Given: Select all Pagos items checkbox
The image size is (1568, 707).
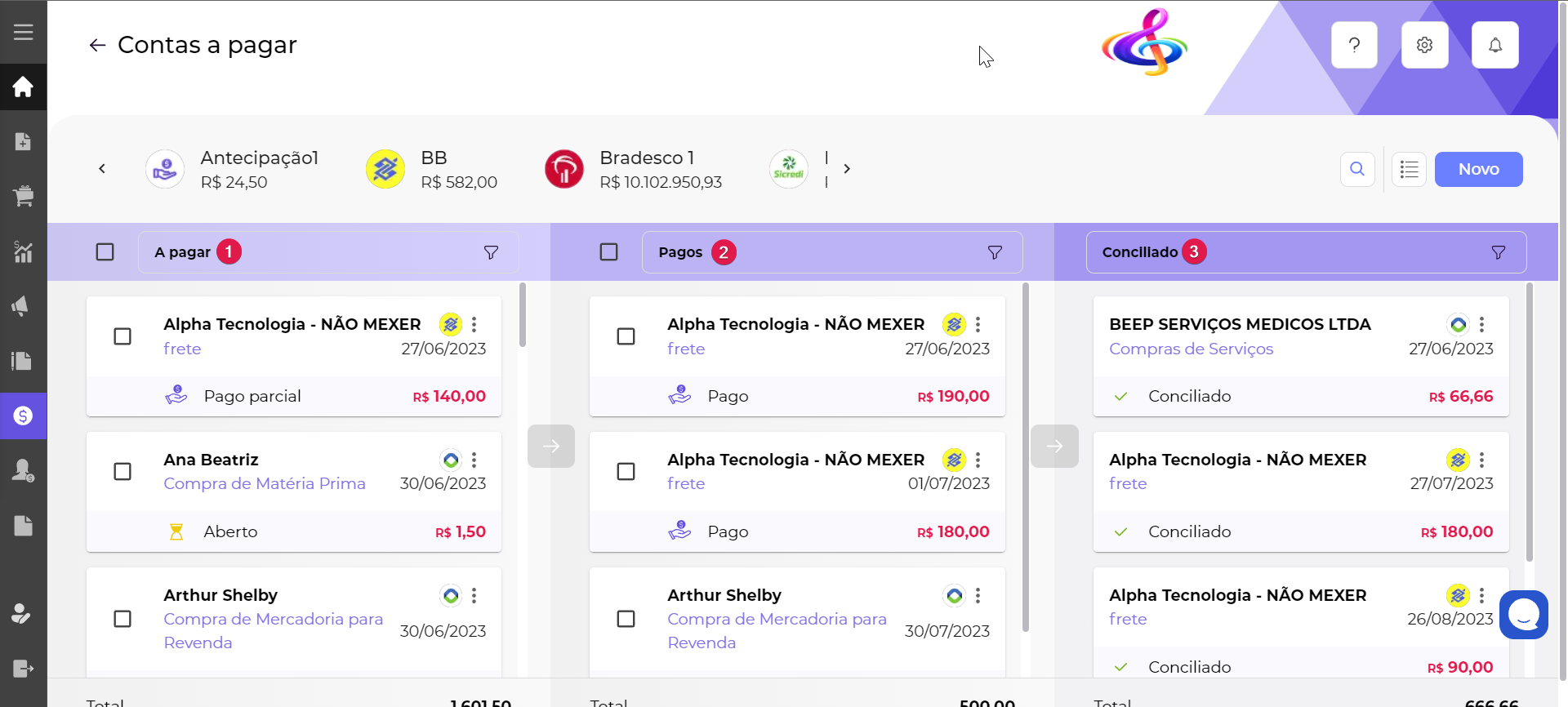Looking at the screenshot, I should tap(609, 252).
